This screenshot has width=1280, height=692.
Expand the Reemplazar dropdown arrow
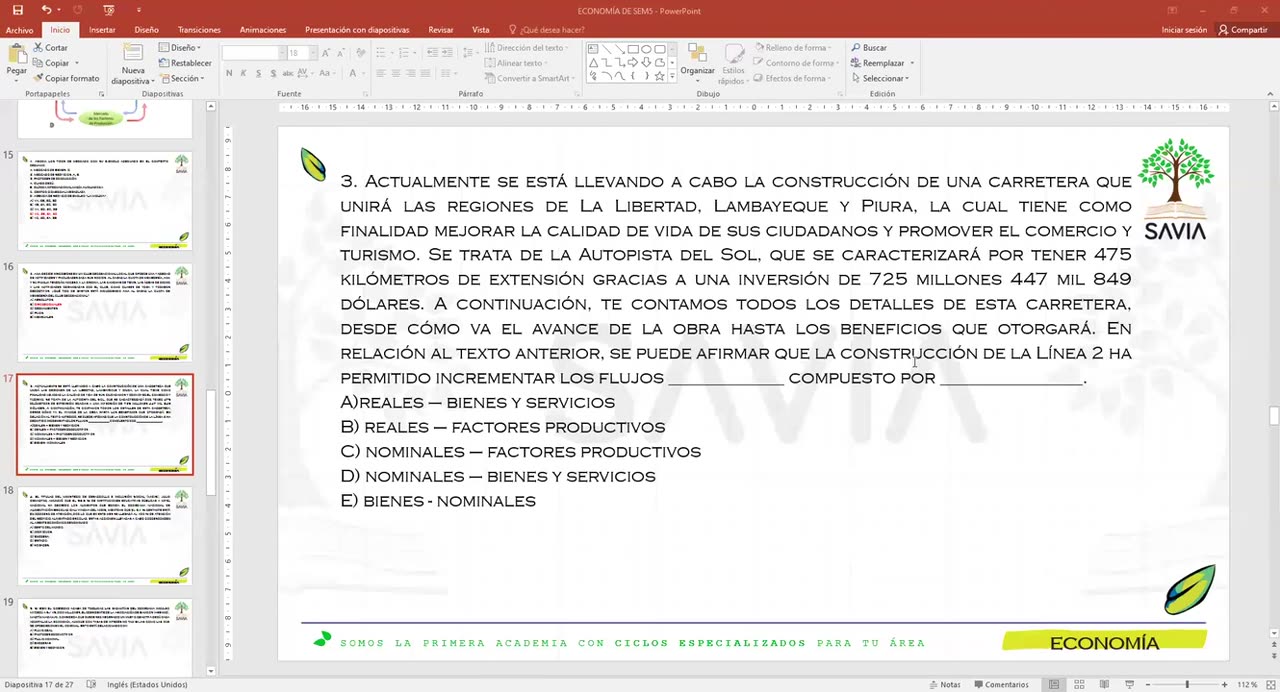[912, 63]
